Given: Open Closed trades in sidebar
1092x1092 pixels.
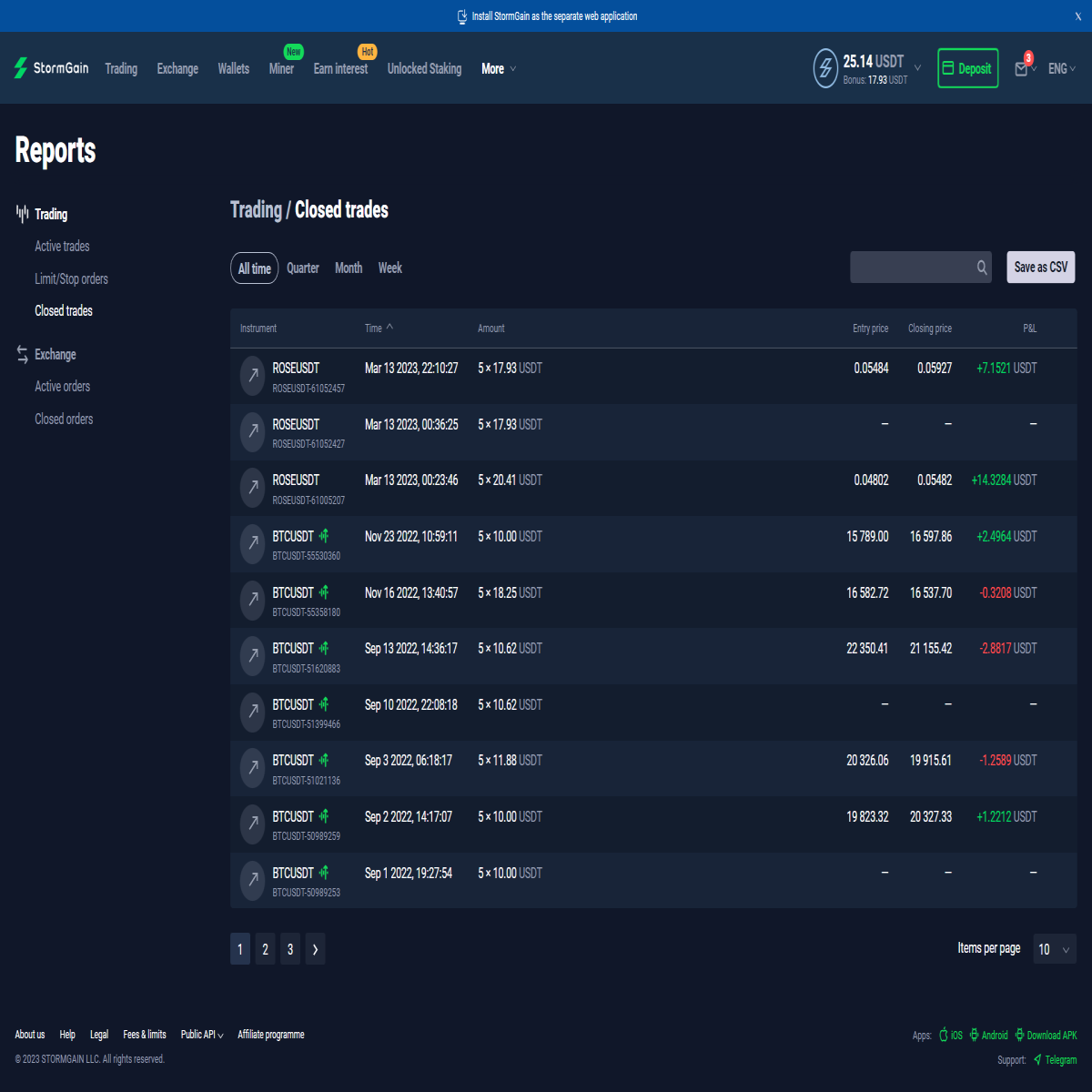Looking at the screenshot, I should click(x=64, y=311).
